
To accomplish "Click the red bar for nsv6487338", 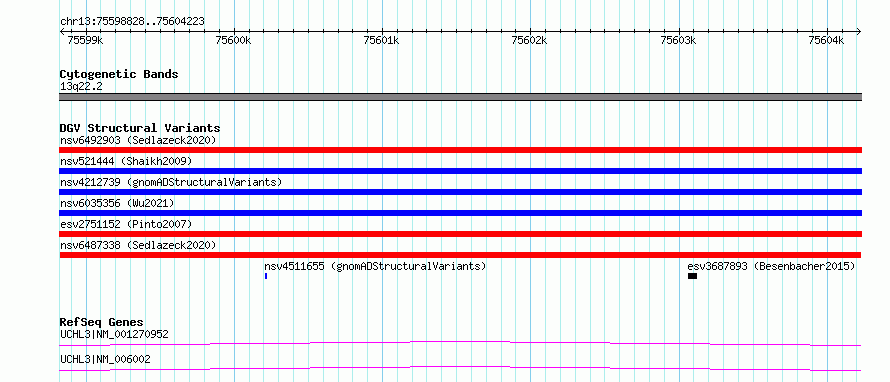I will click(x=460, y=255).
